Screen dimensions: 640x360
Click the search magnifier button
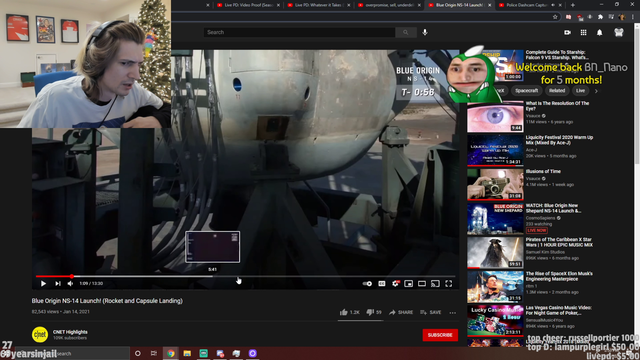click(406, 32)
